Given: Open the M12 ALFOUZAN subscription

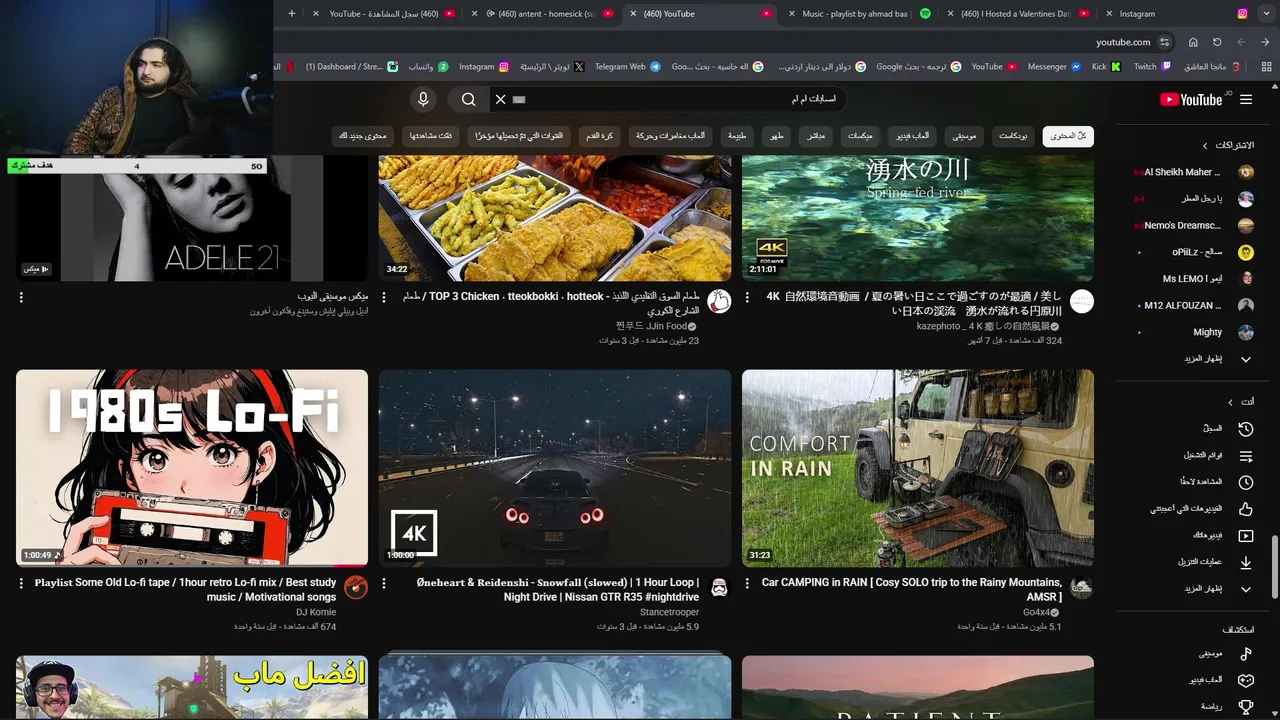Looking at the screenshot, I should pos(1194,305).
